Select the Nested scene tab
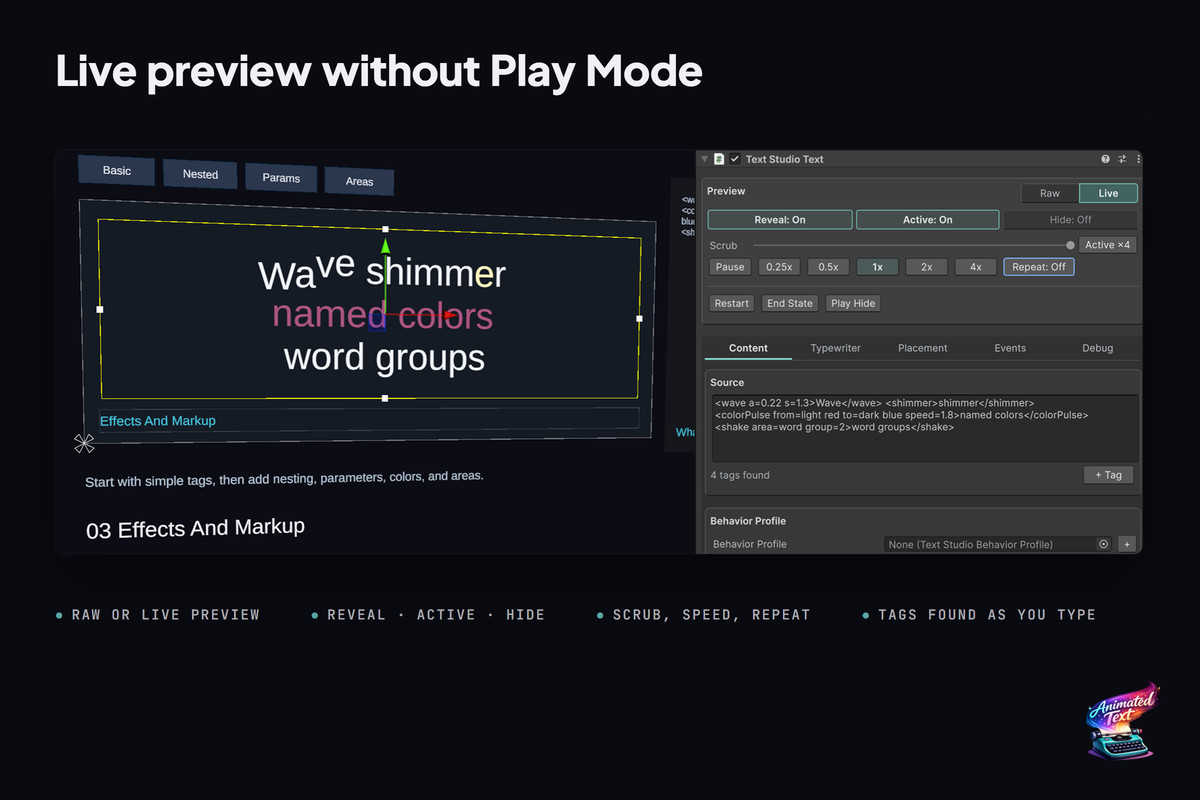Image resolution: width=1200 pixels, height=800 pixels. point(200,175)
